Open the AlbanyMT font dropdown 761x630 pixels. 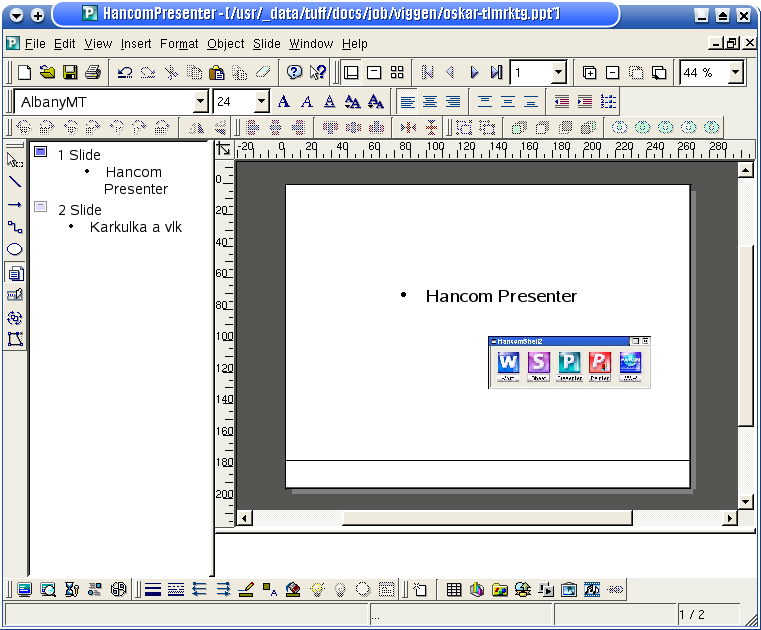pos(200,102)
